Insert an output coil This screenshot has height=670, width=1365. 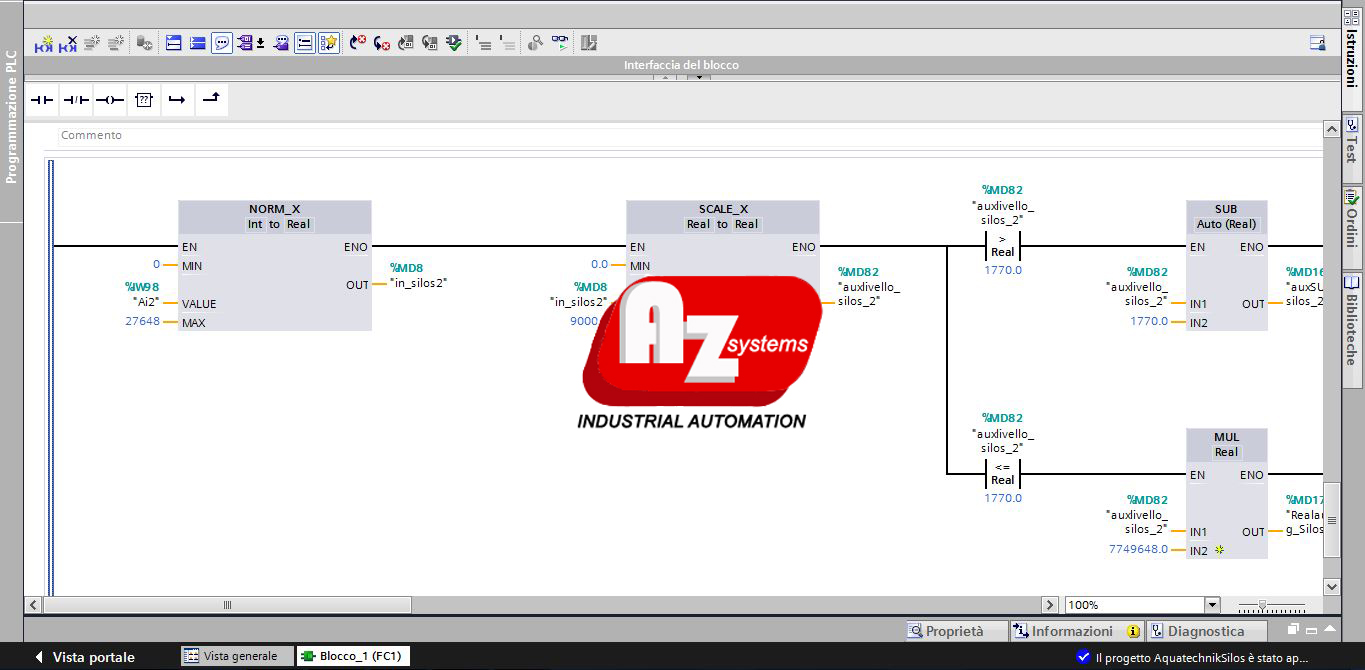click(110, 100)
